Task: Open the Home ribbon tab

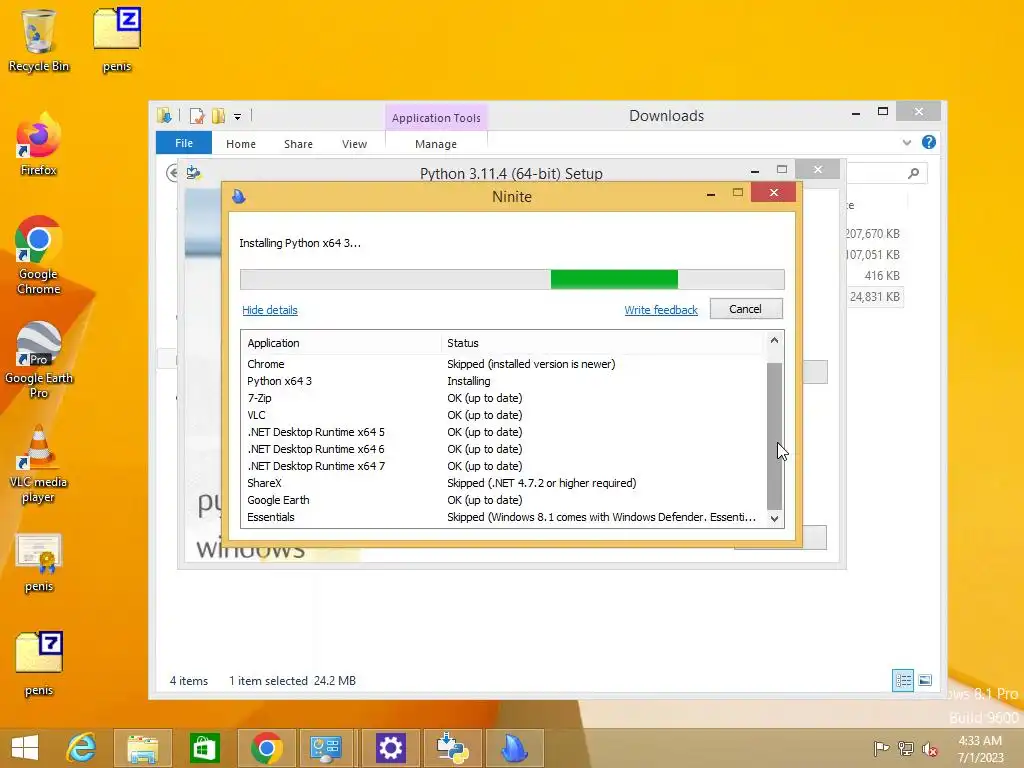Action: [x=241, y=144]
